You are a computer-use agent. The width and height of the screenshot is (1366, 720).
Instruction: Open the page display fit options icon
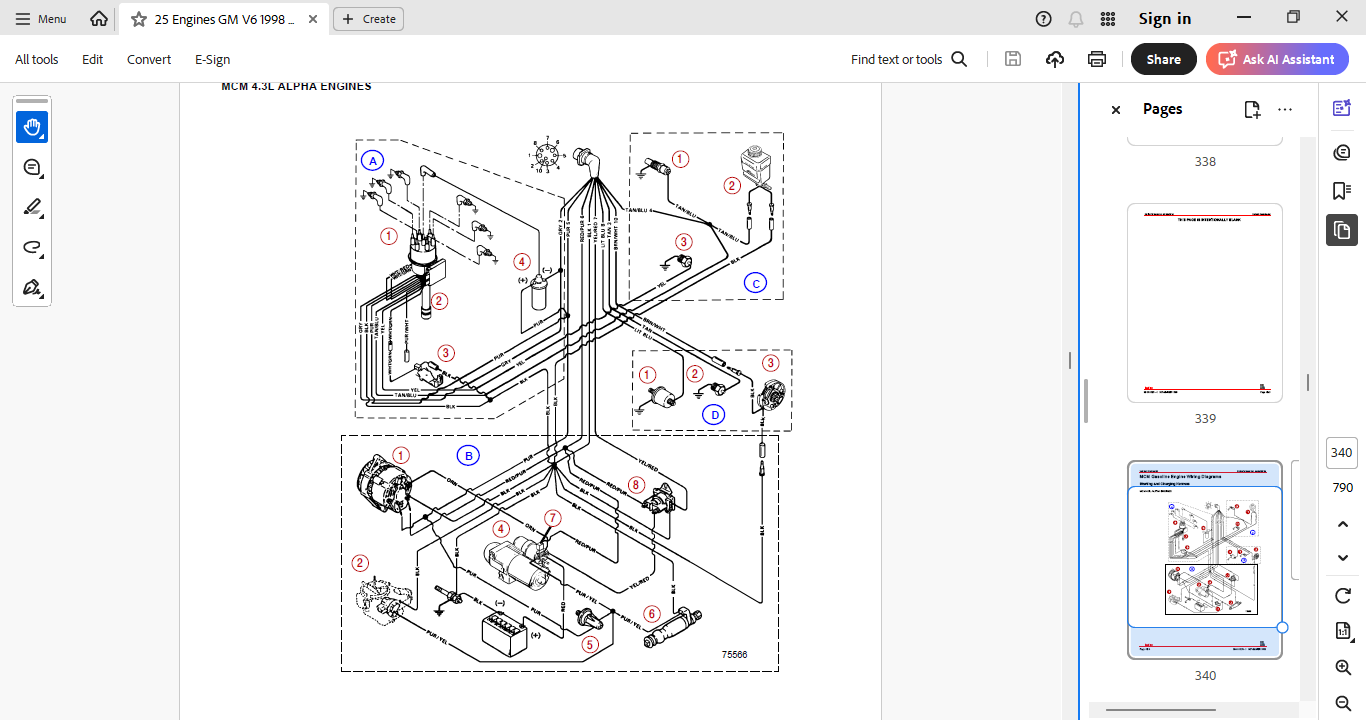1343,631
